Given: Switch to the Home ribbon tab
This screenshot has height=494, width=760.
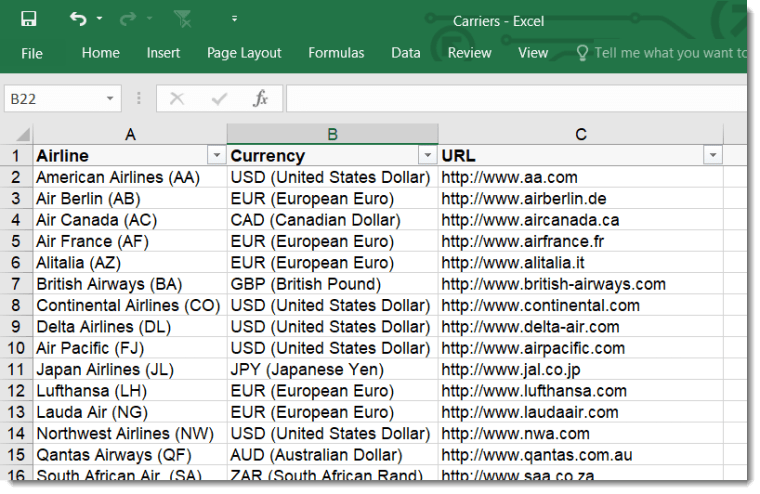Looking at the screenshot, I should 101,53.
